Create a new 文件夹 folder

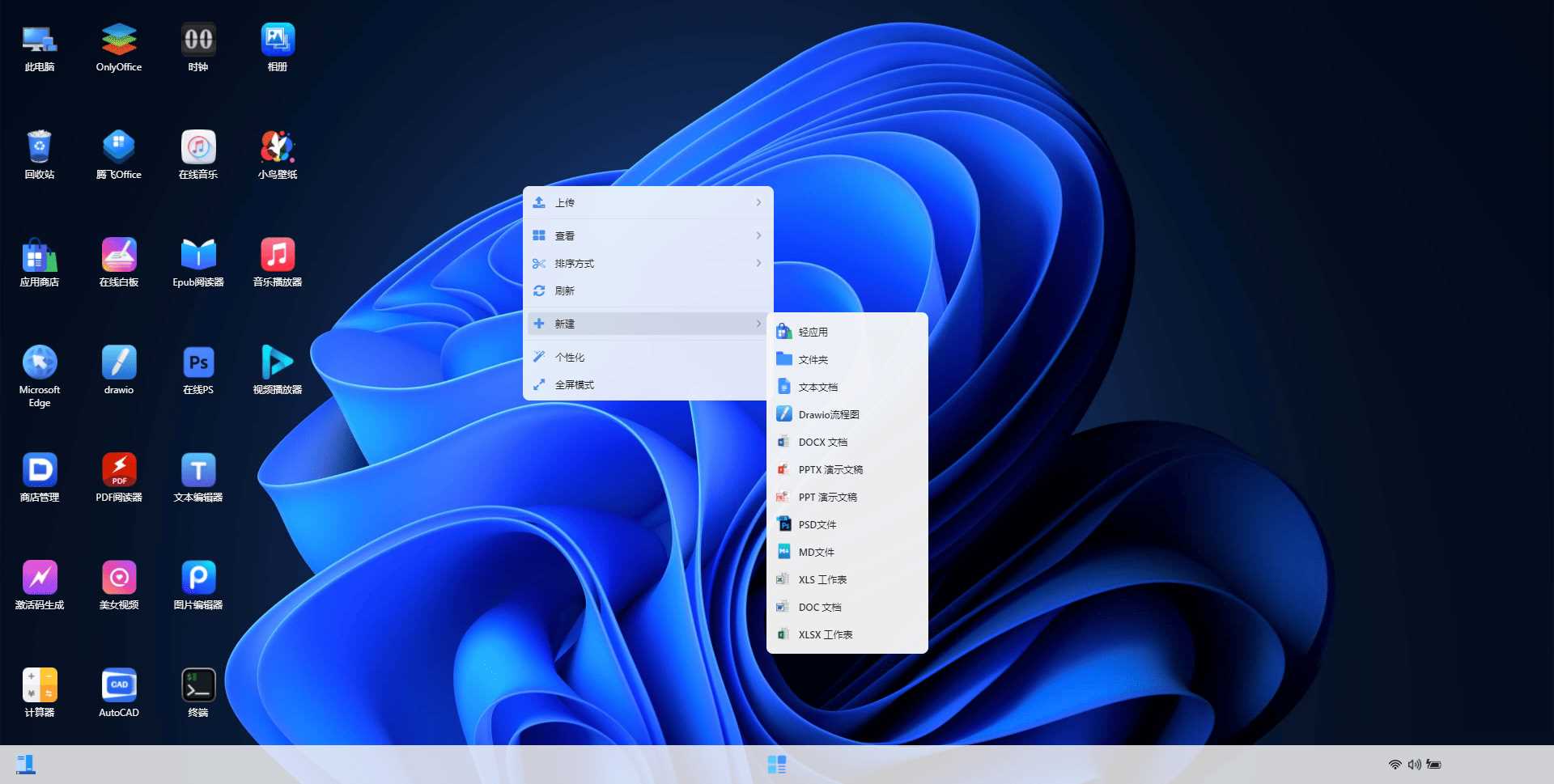coord(813,360)
